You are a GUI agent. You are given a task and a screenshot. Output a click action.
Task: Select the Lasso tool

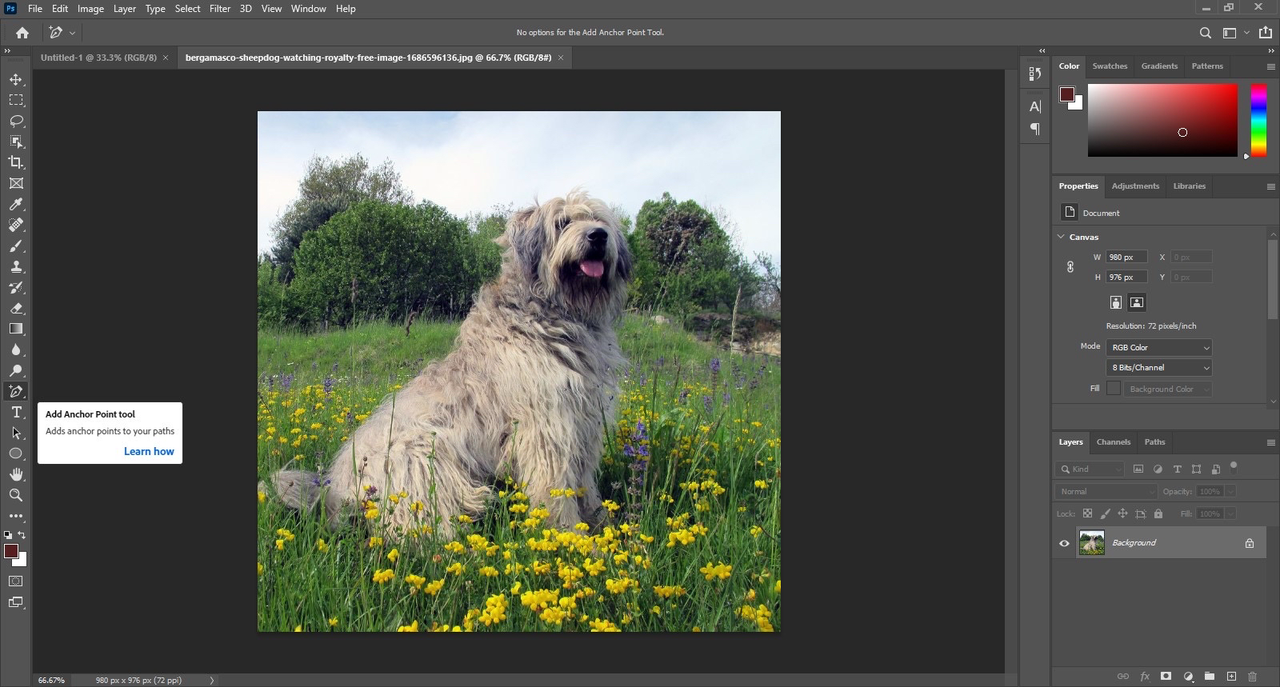click(x=16, y=121)
